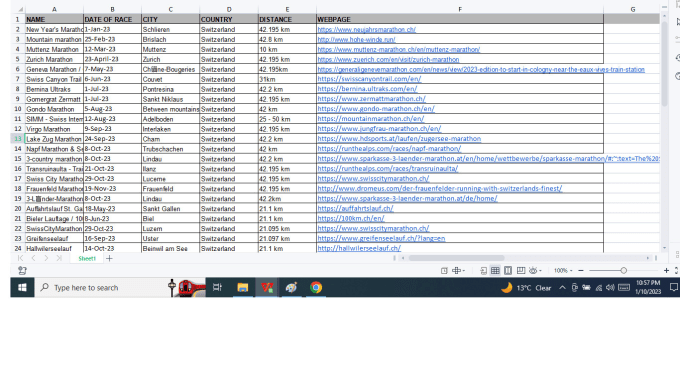The height and width of the screenshot is (382, 680).
Task: Click the macro icon below the sheet navigation arrows
Action: (22, 271)
